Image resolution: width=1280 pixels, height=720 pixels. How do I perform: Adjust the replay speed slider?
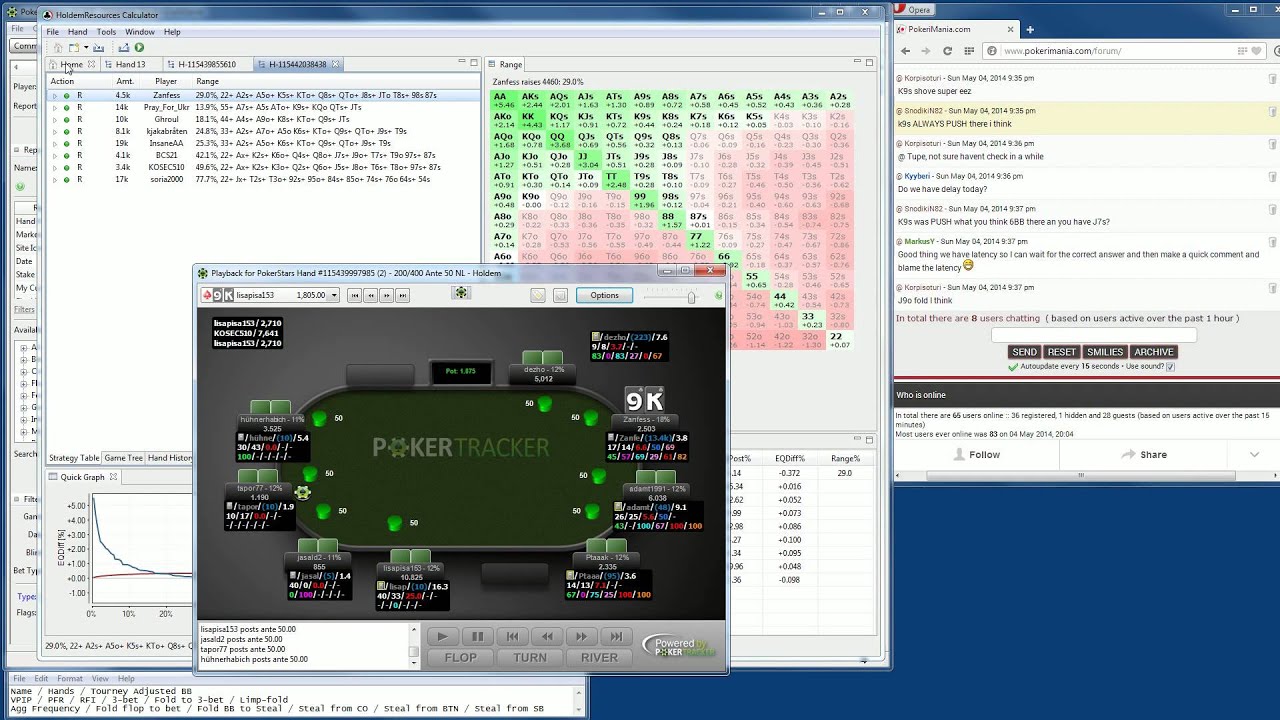pos(691,296)
